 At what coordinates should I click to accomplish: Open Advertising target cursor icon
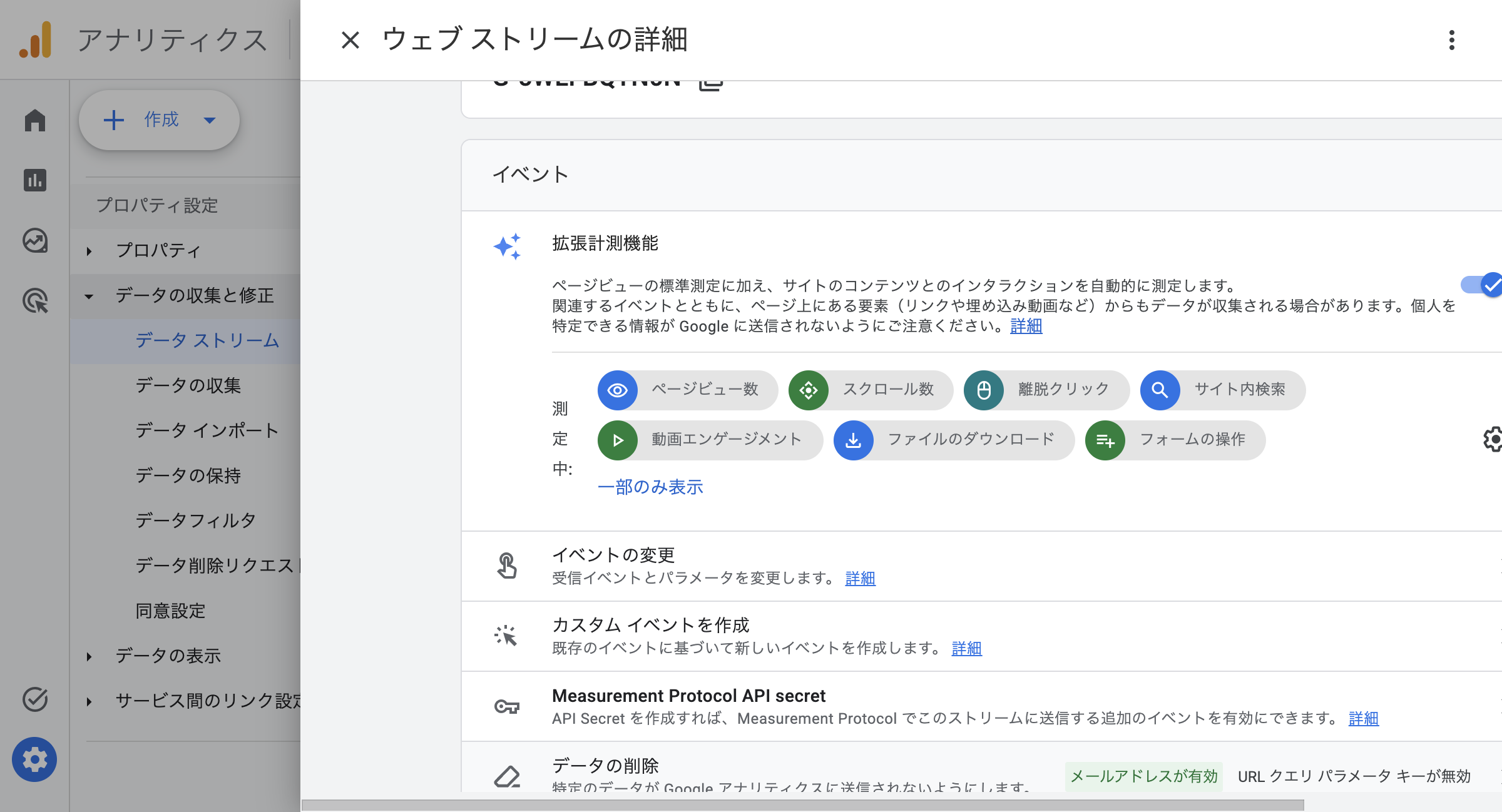point(35,300)
